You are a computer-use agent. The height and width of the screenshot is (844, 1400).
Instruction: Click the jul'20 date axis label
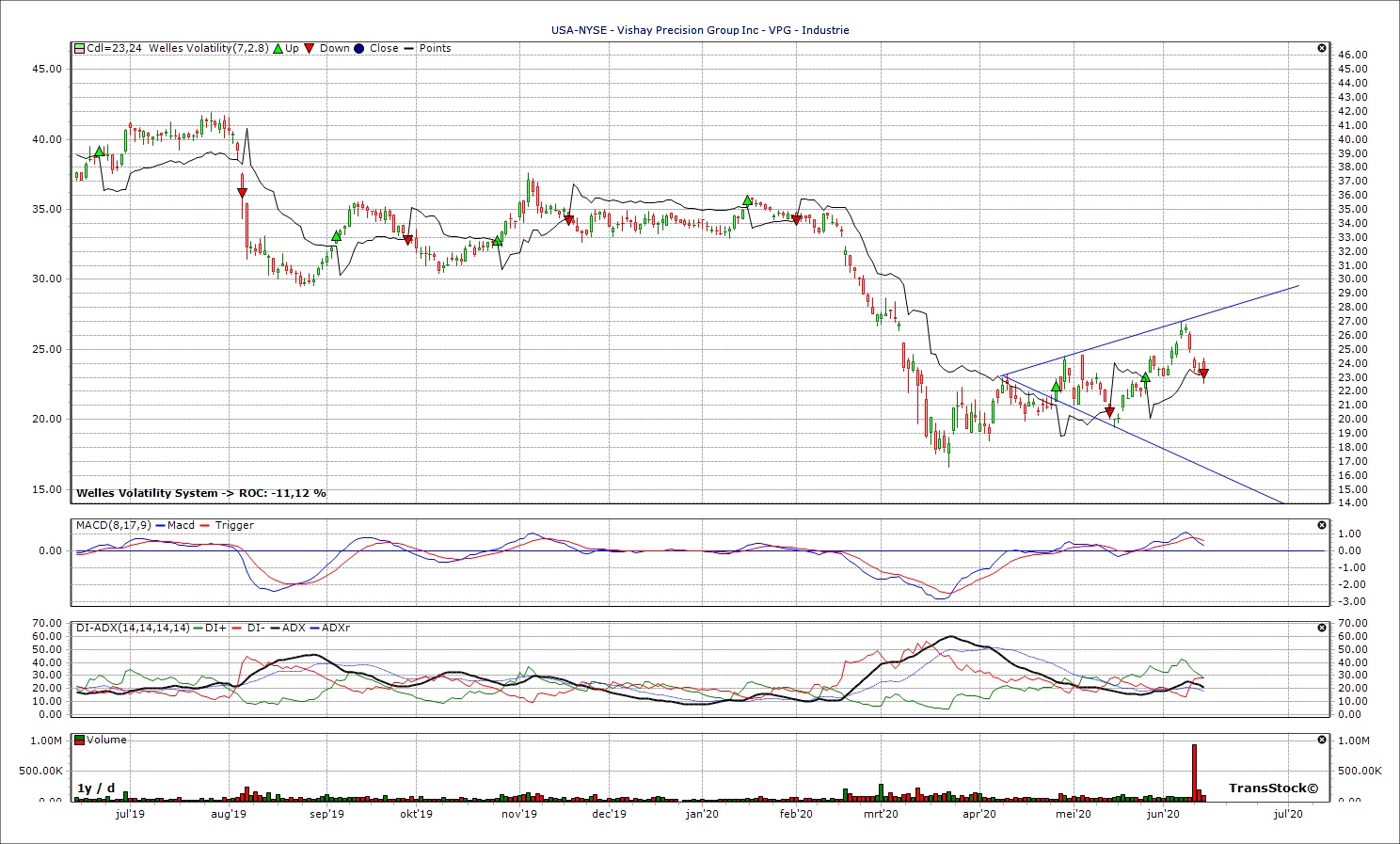coord(1288,814)
